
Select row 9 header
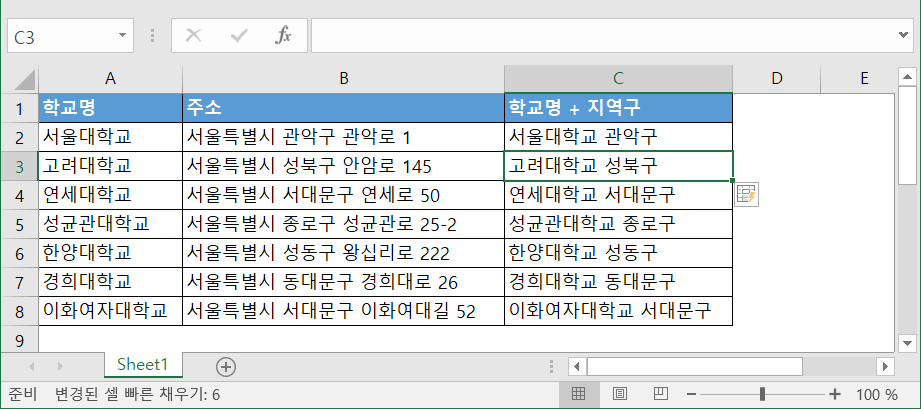click(19, 340)
